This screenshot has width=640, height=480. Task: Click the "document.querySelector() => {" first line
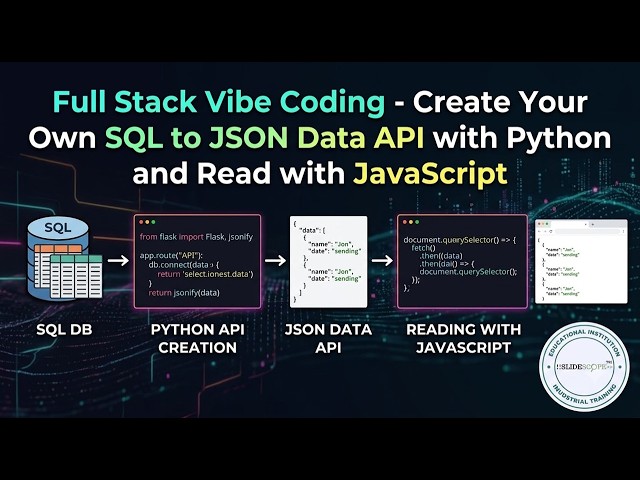point(460,240)
